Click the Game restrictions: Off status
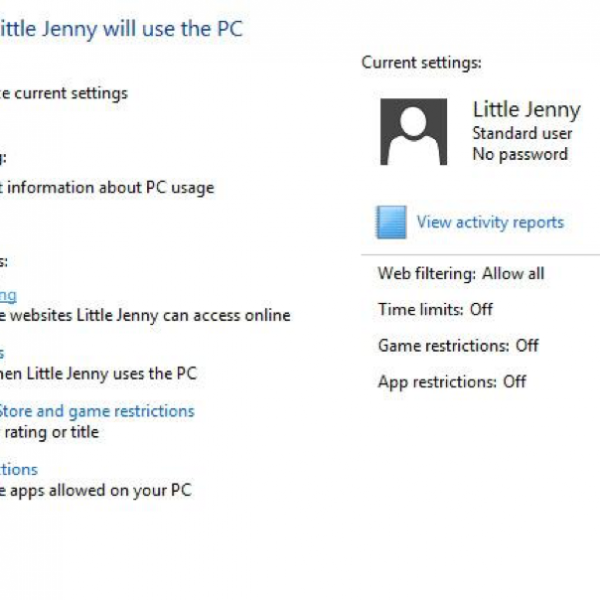The width and height of the screenshot is (600, 600). [x=458, y=345]
